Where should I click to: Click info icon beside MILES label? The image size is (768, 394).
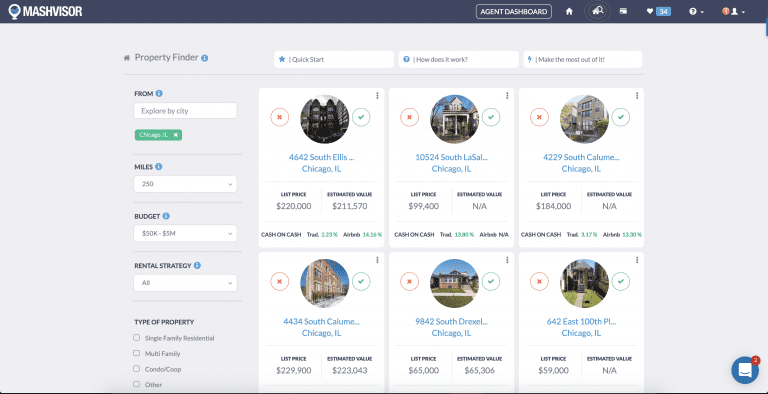point(159,167)
